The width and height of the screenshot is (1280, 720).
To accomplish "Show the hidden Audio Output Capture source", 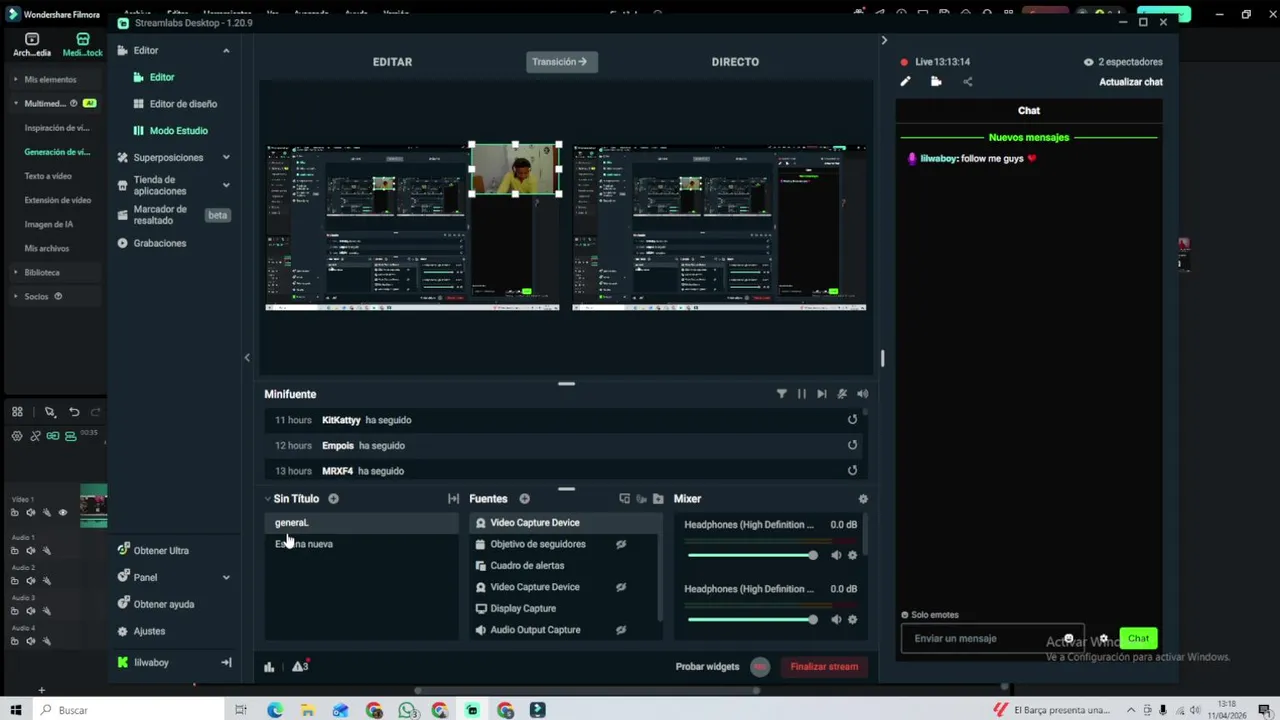I will [x=621, y=630].
